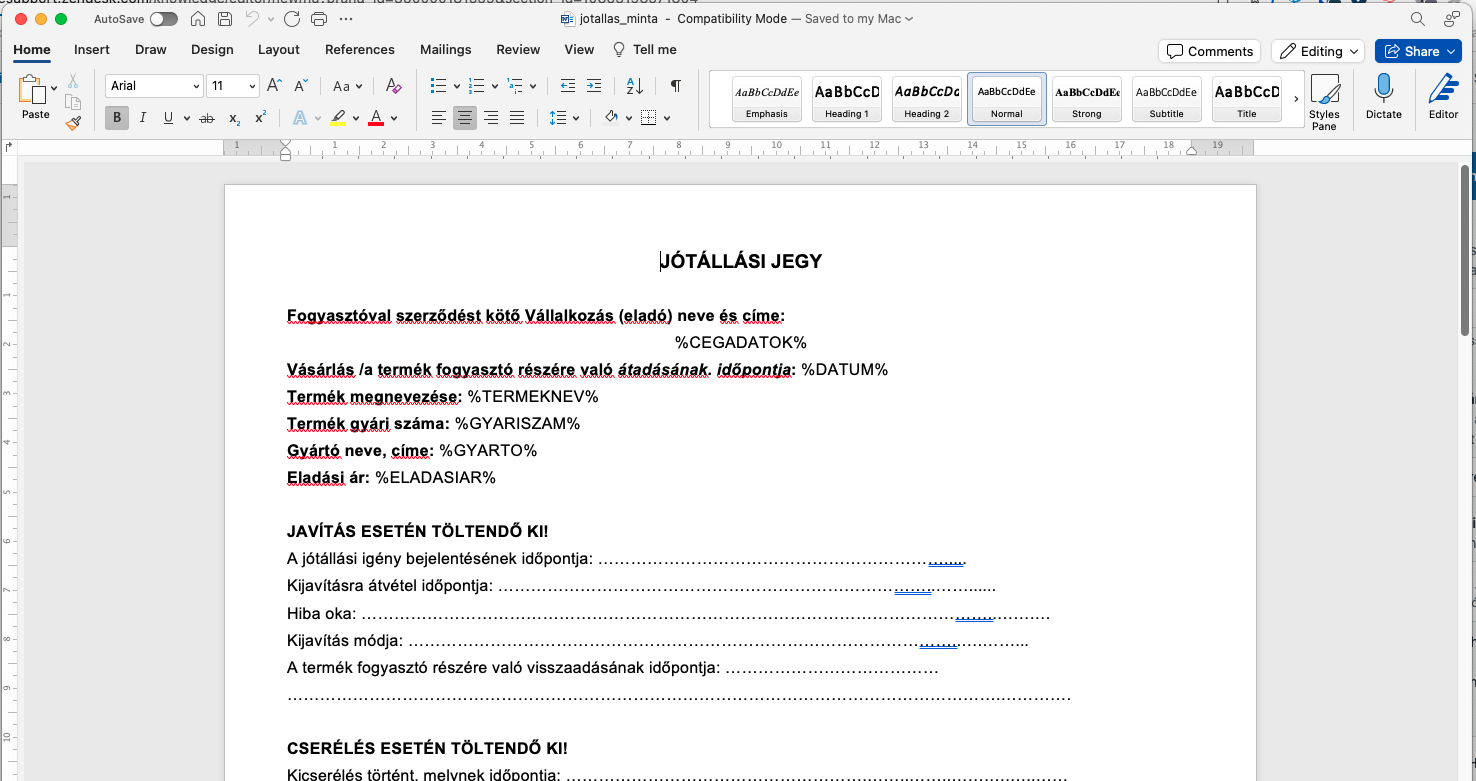Save the document with floppy disk icon
The height and width of the screenshot is (781, 1476).
tap(225, 19)
